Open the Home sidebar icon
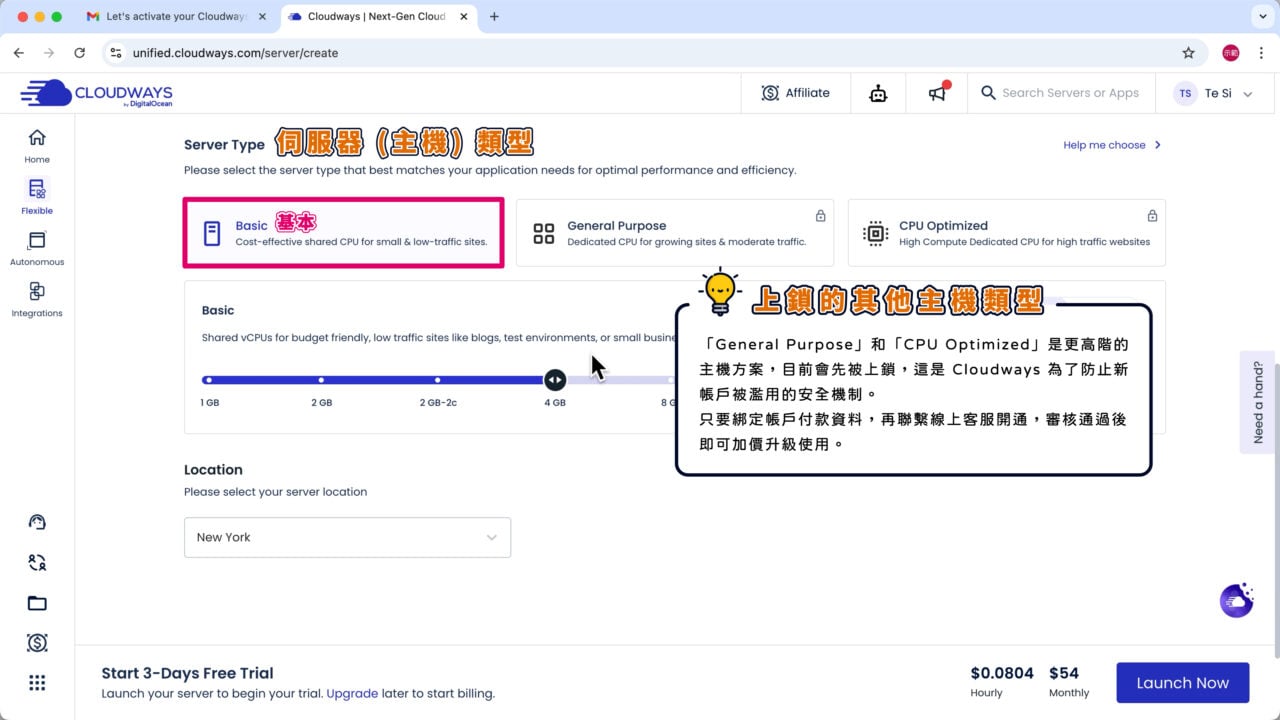 37,145
